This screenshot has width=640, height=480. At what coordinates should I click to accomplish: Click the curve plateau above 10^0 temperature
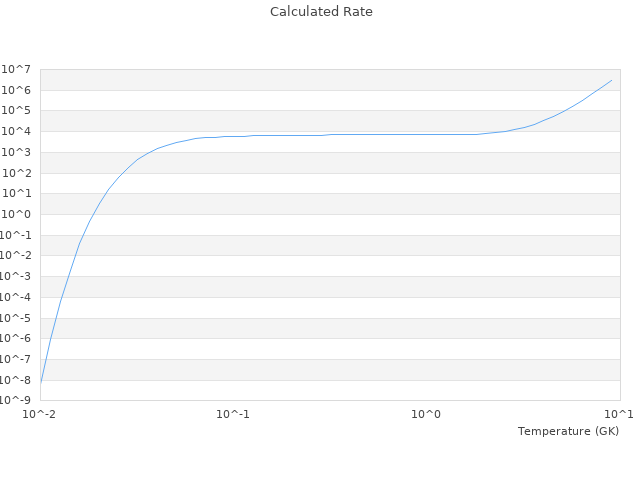pos(426,134)
